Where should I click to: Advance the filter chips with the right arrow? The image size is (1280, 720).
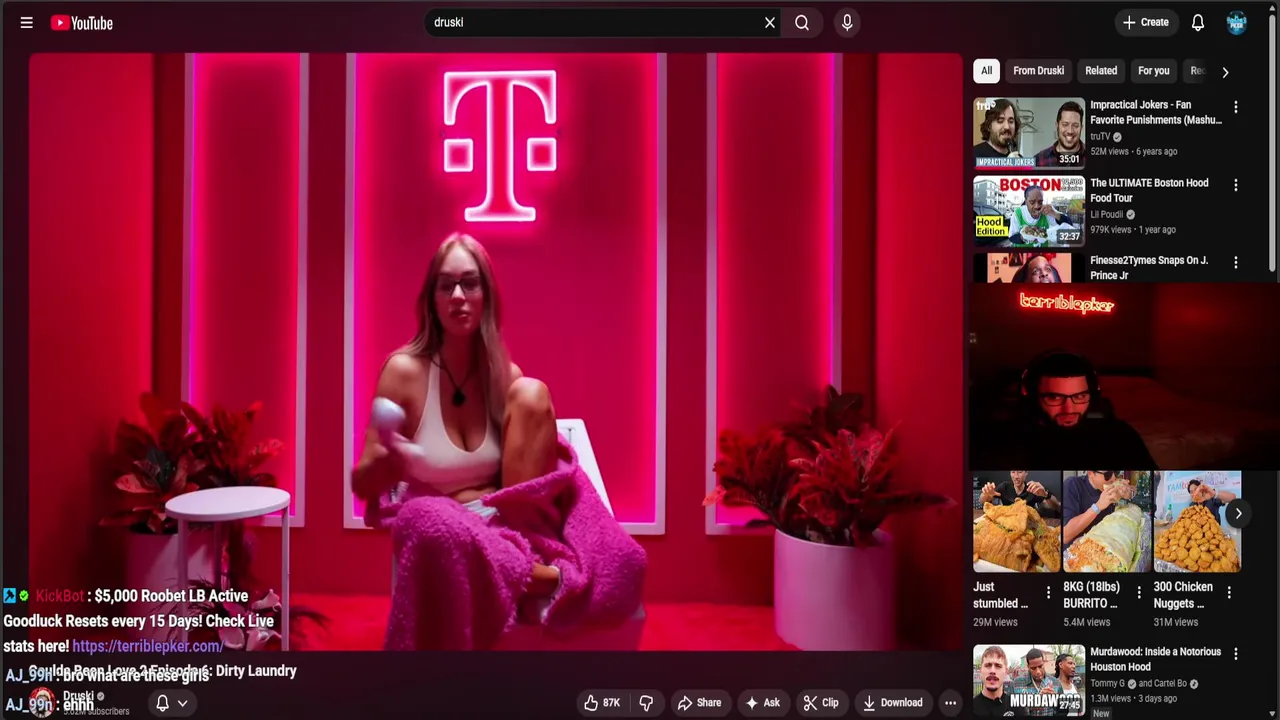point(1225,72)
